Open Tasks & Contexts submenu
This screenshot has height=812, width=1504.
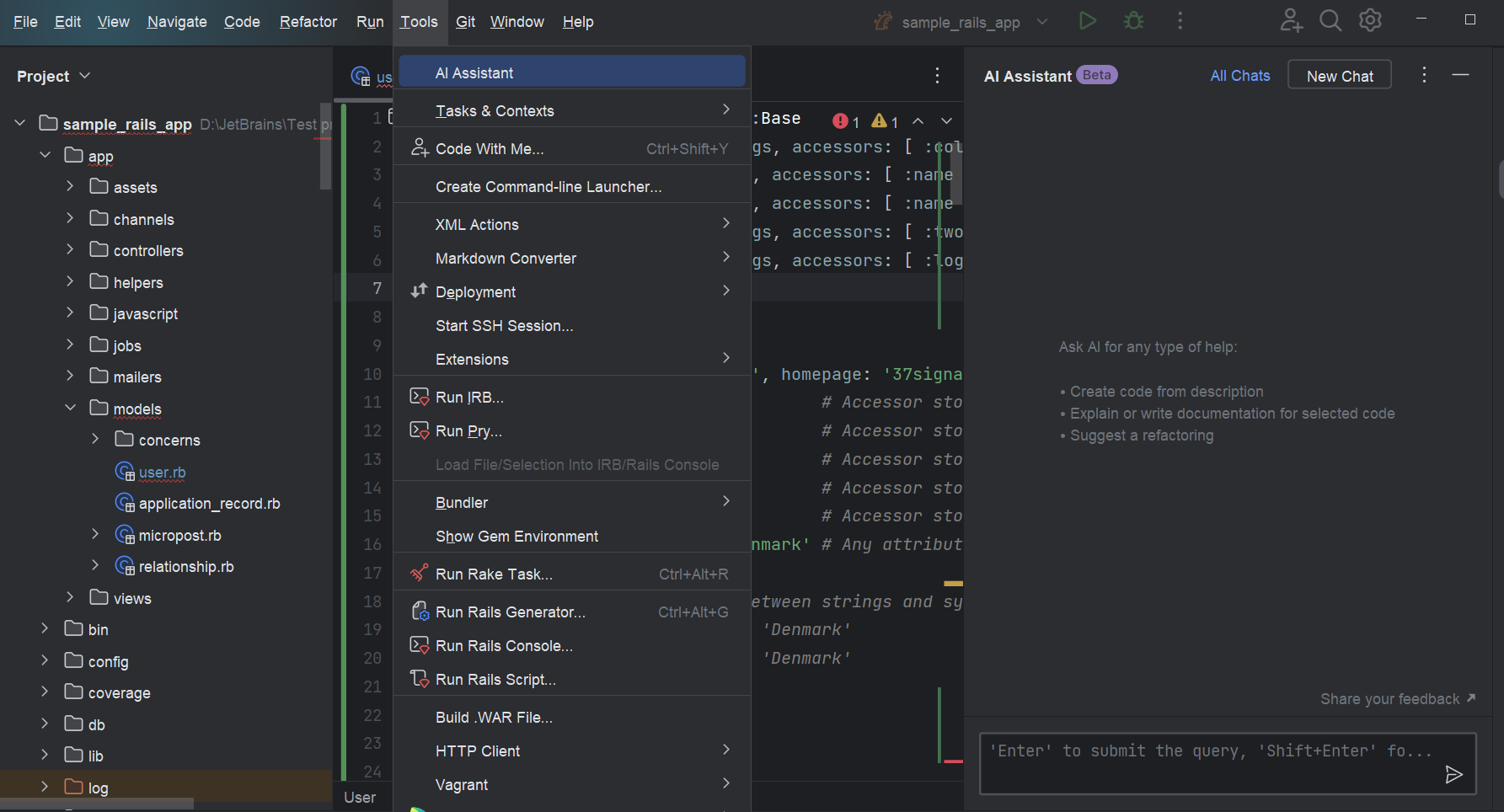click(x=572, y=110)
